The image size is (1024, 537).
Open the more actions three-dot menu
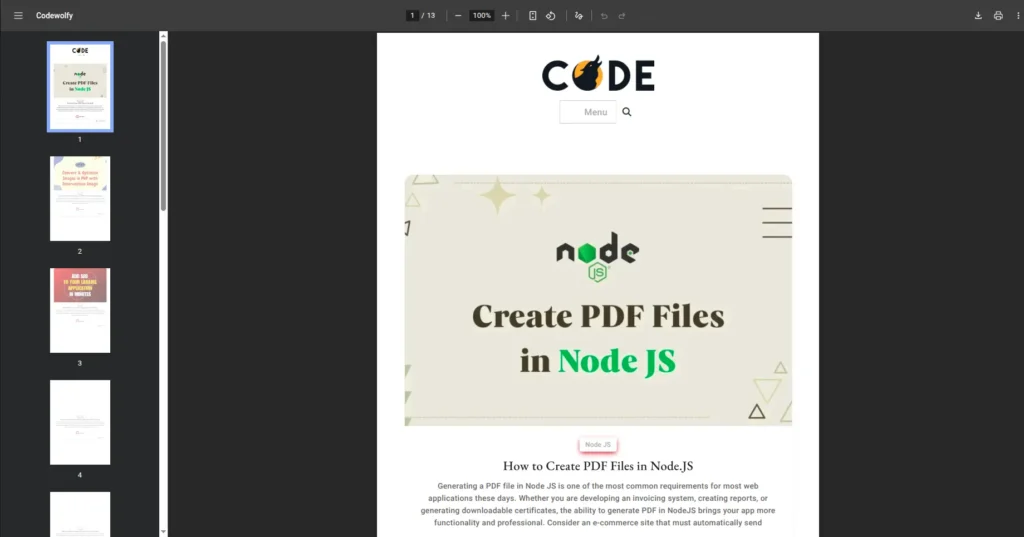[1018, 16]
